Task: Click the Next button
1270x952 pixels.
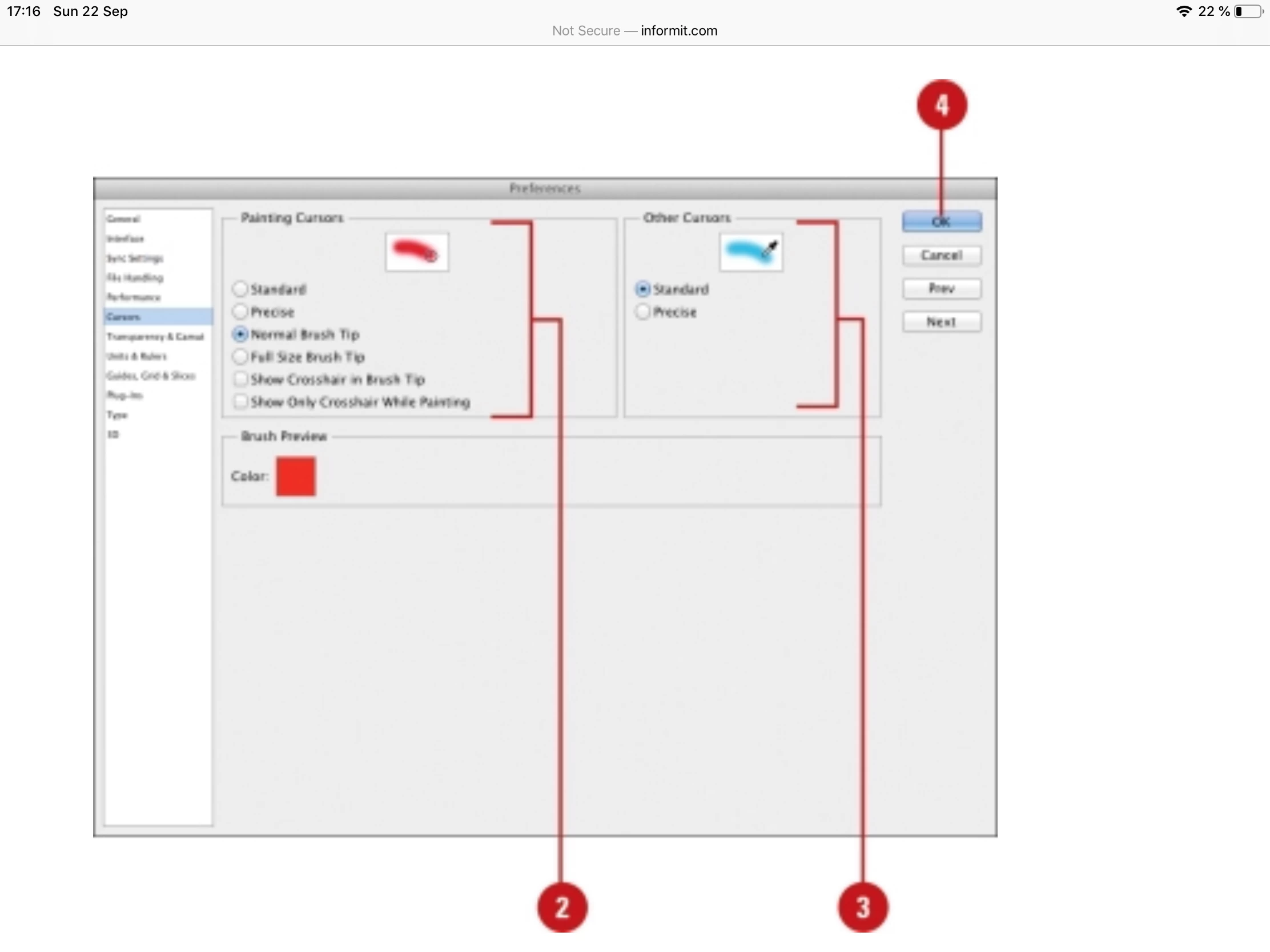Action: [x=941, y=321]
